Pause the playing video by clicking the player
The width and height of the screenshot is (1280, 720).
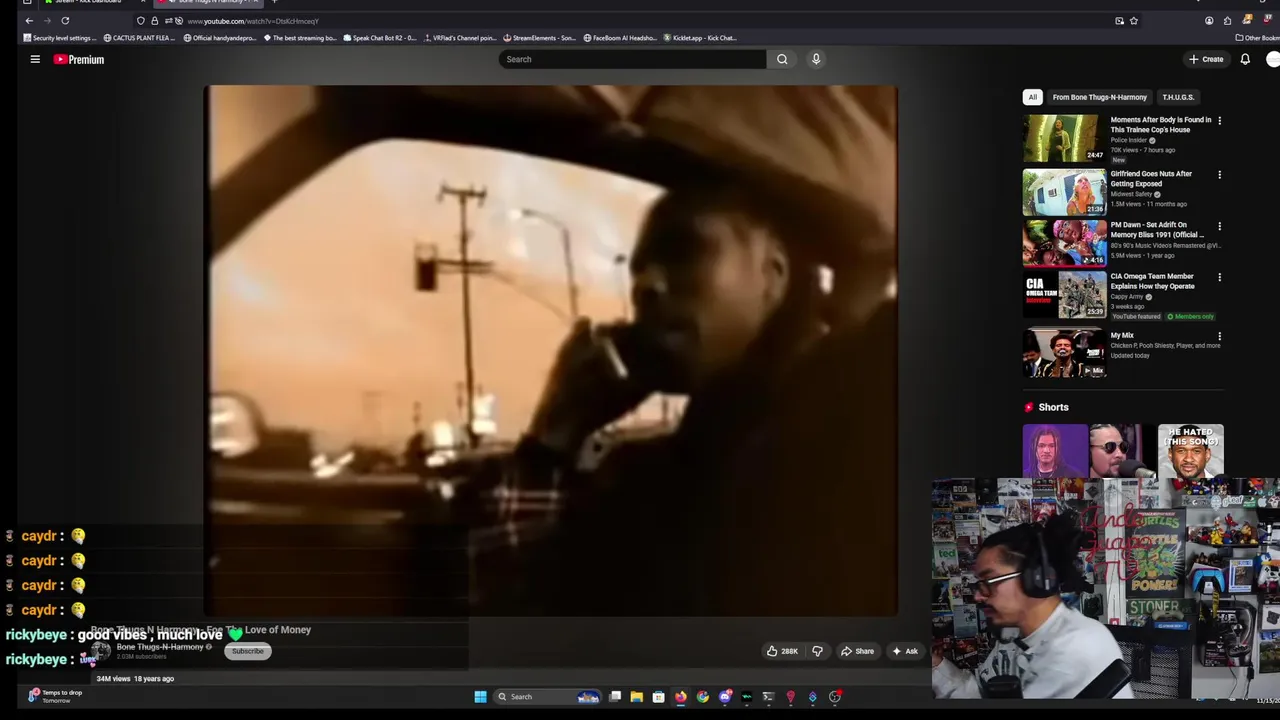click(x=551, y=350)
